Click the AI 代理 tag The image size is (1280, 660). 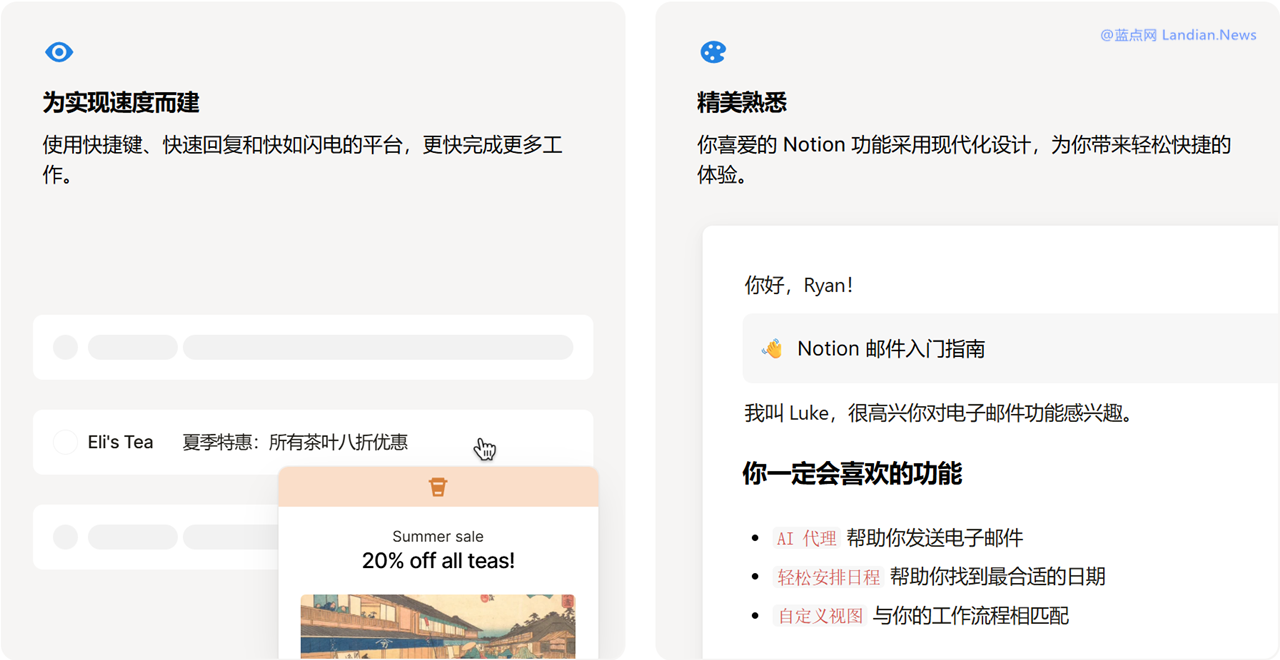click(806, 538)
